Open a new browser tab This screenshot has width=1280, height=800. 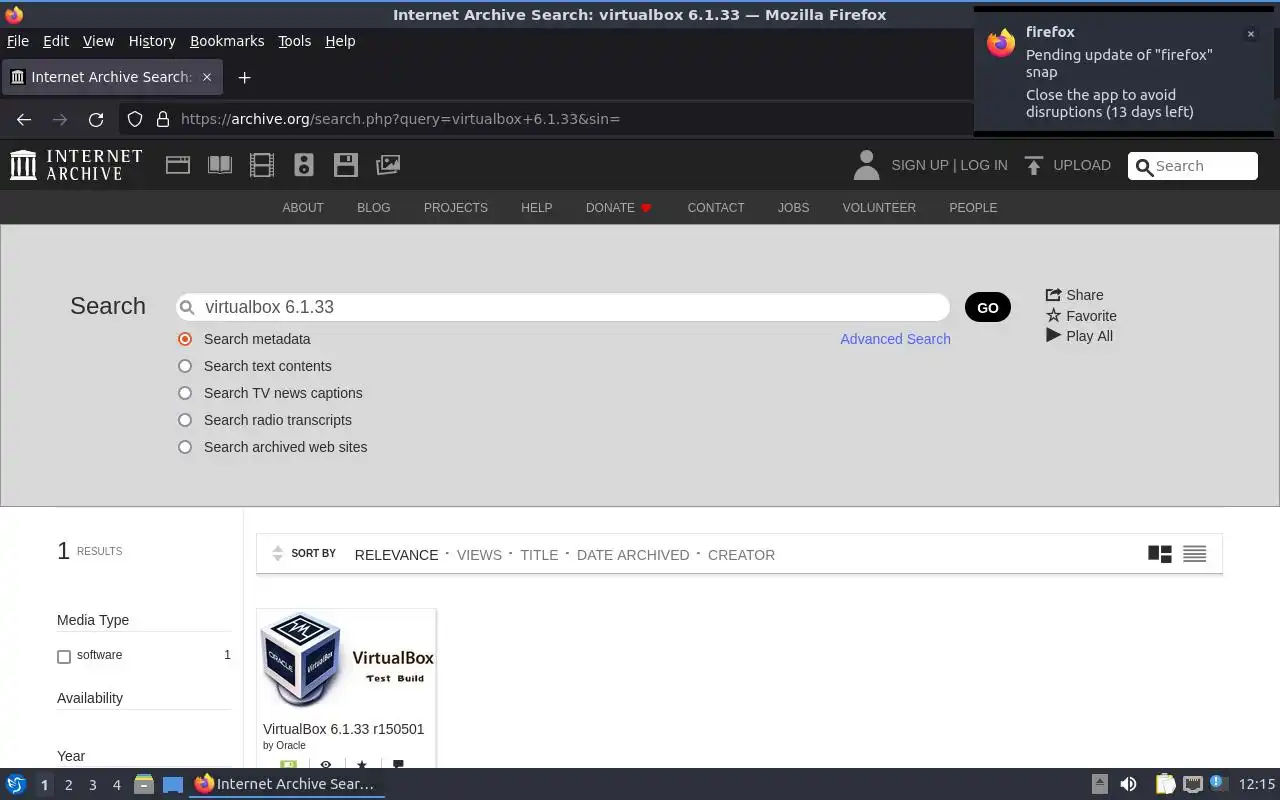[x=244, y=77]
